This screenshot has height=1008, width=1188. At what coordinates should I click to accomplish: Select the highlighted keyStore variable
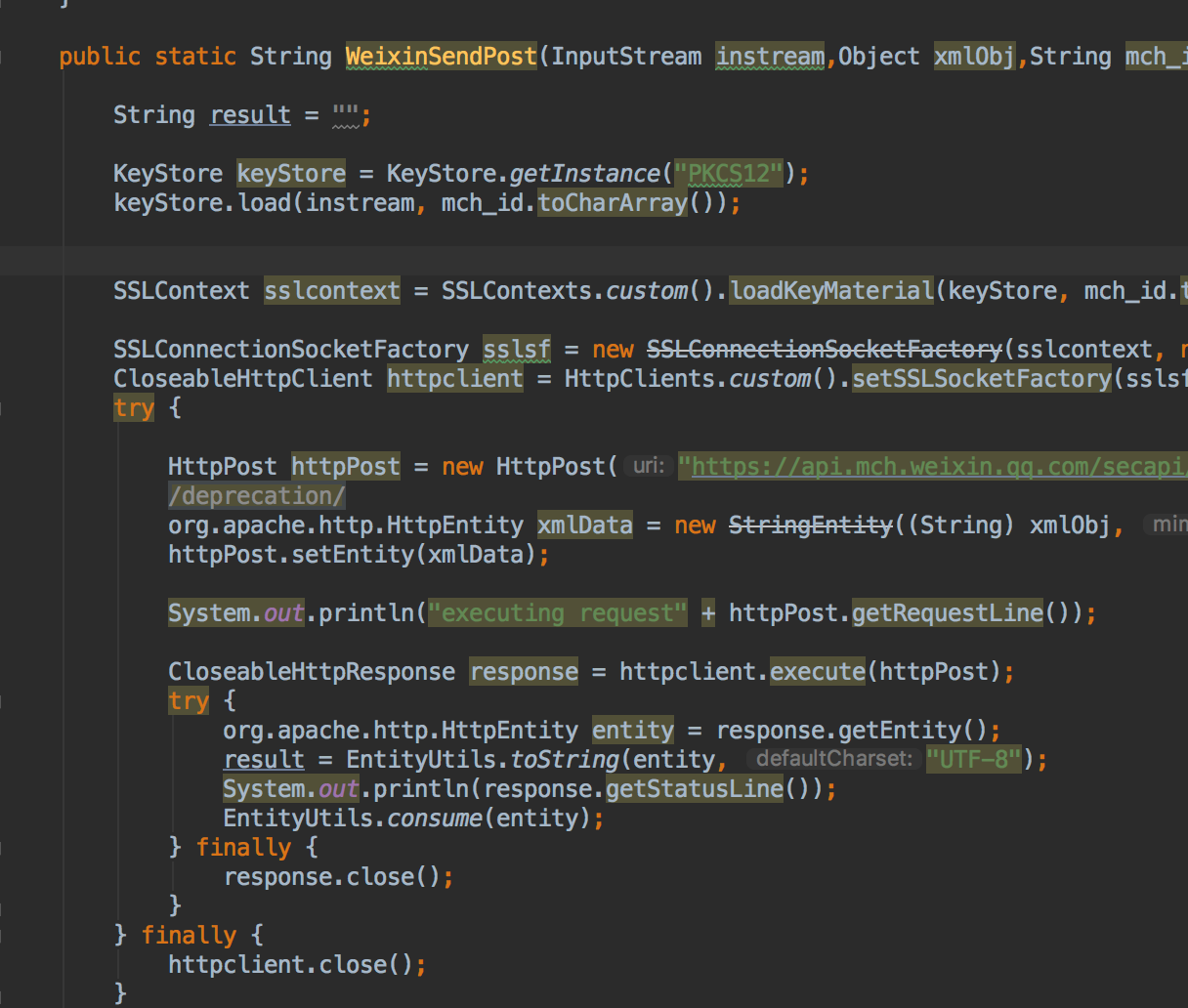[x=290, y=173]
